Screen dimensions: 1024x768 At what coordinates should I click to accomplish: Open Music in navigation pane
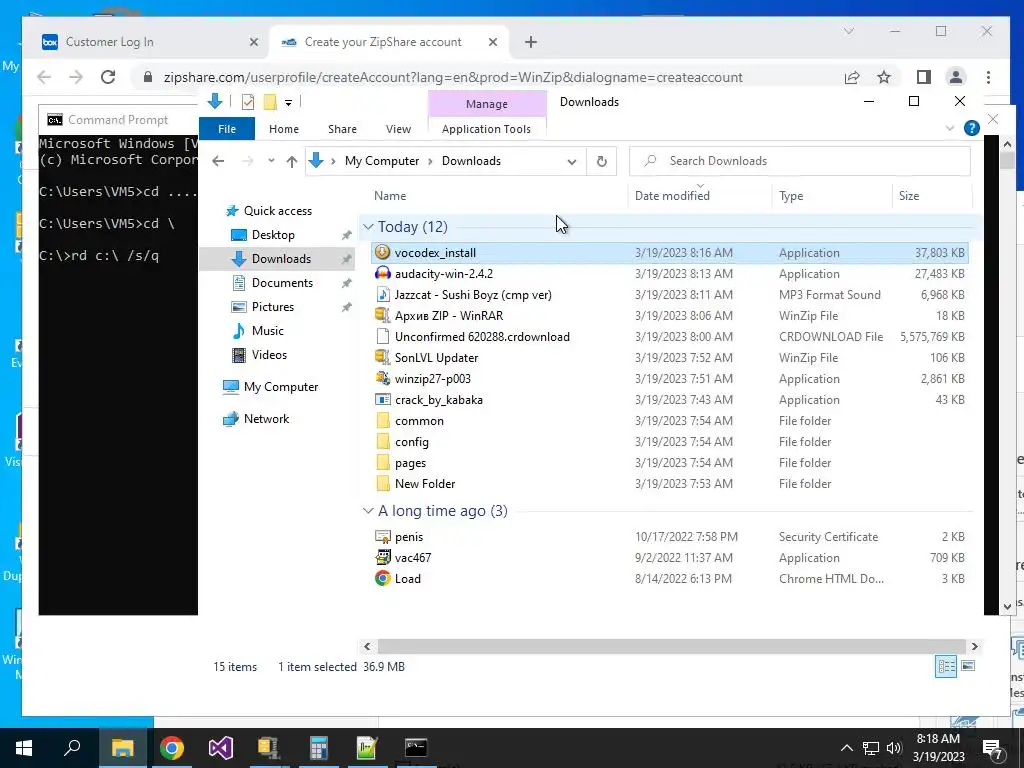[x=268, y=330]
